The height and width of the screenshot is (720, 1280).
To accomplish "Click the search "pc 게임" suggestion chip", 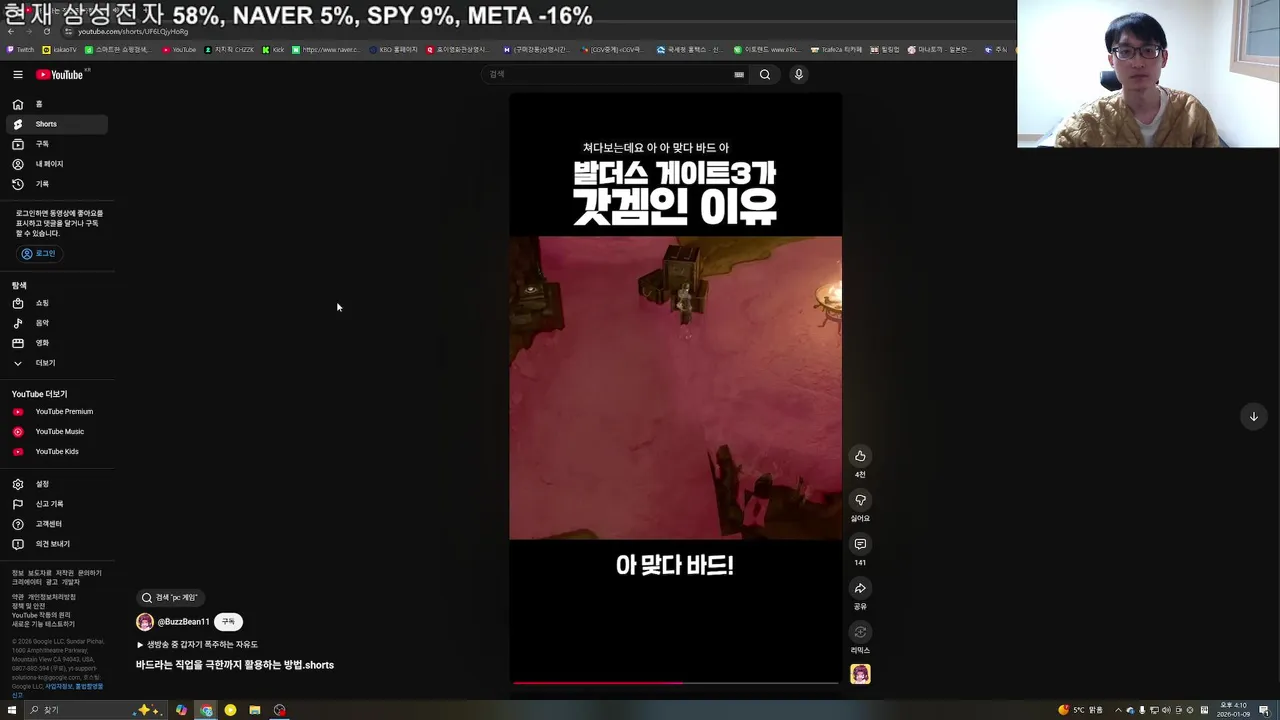I will [170, 598].
